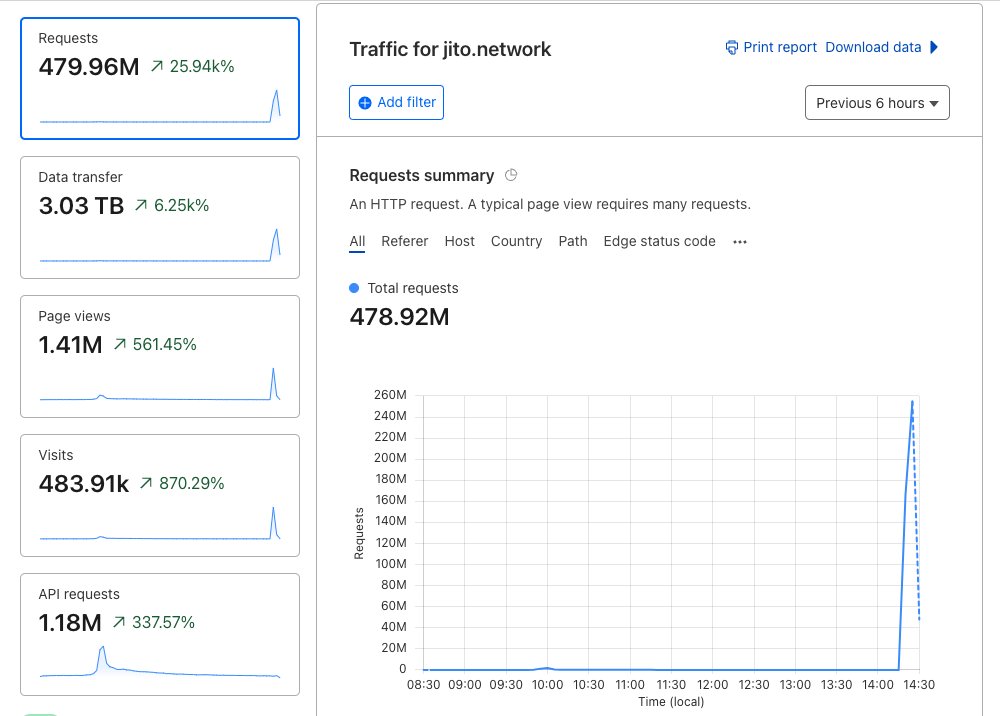
Task: Click the 3.03 TB data transfer value
Action: click(x=81, y=205)
